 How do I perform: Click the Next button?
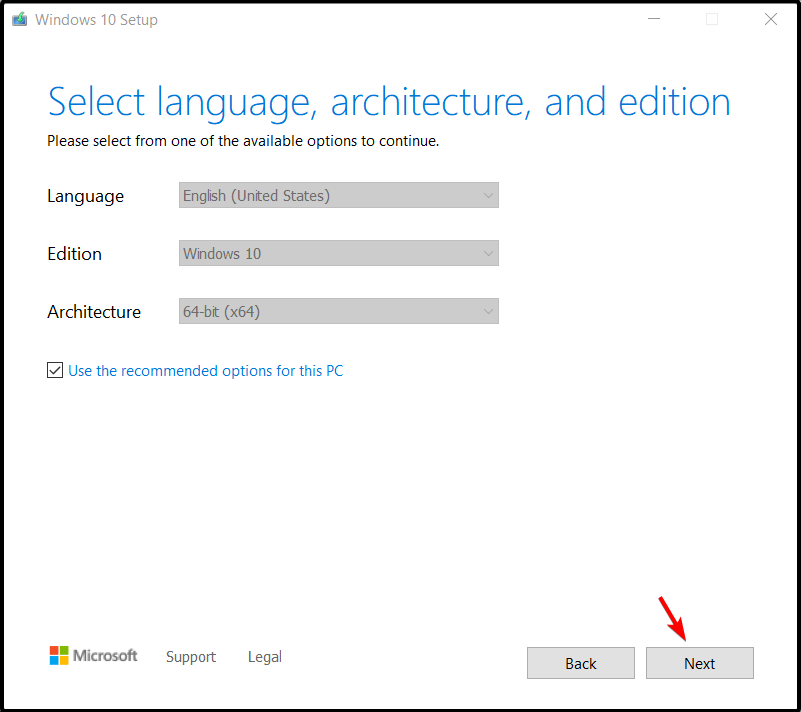click(x=699, y=663)
